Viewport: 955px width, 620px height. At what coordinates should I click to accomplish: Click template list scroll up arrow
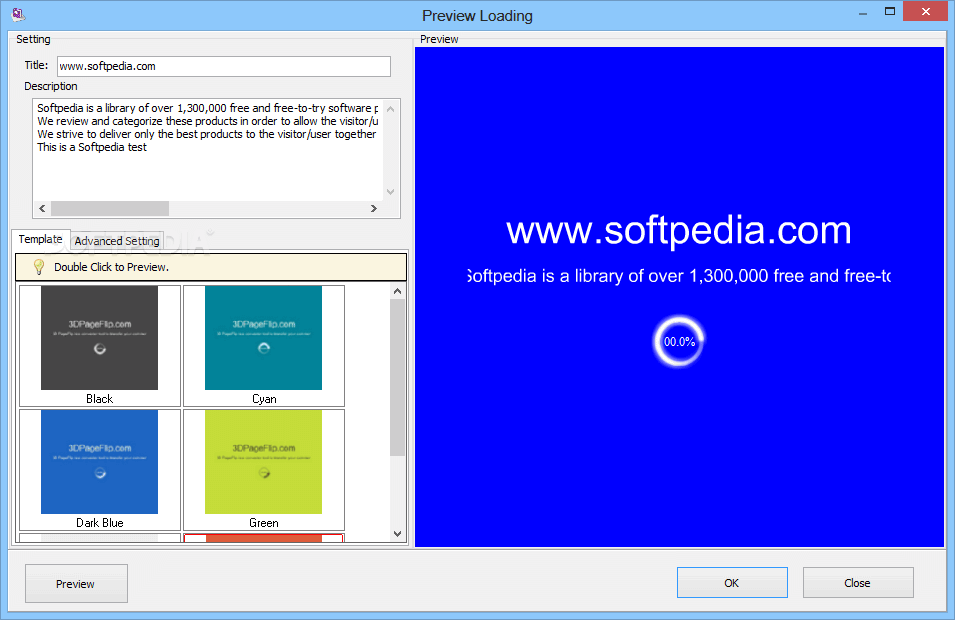pyautogui.click(x=398, y=291)
